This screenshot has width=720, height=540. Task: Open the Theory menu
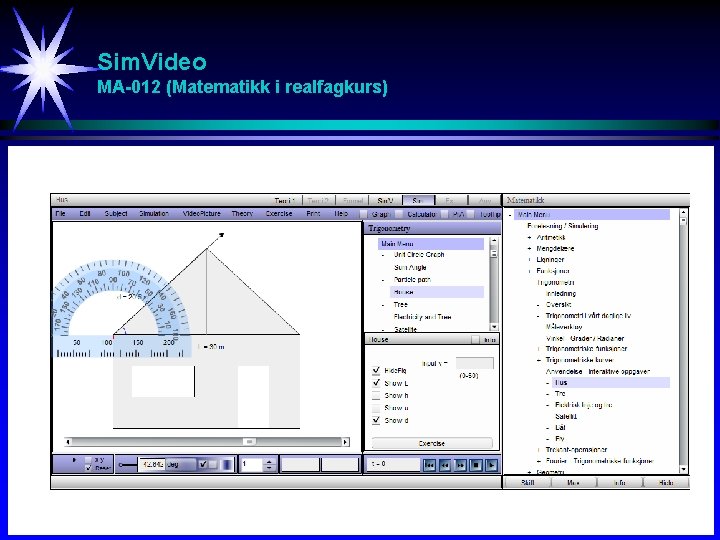click(x=242, y=214)
